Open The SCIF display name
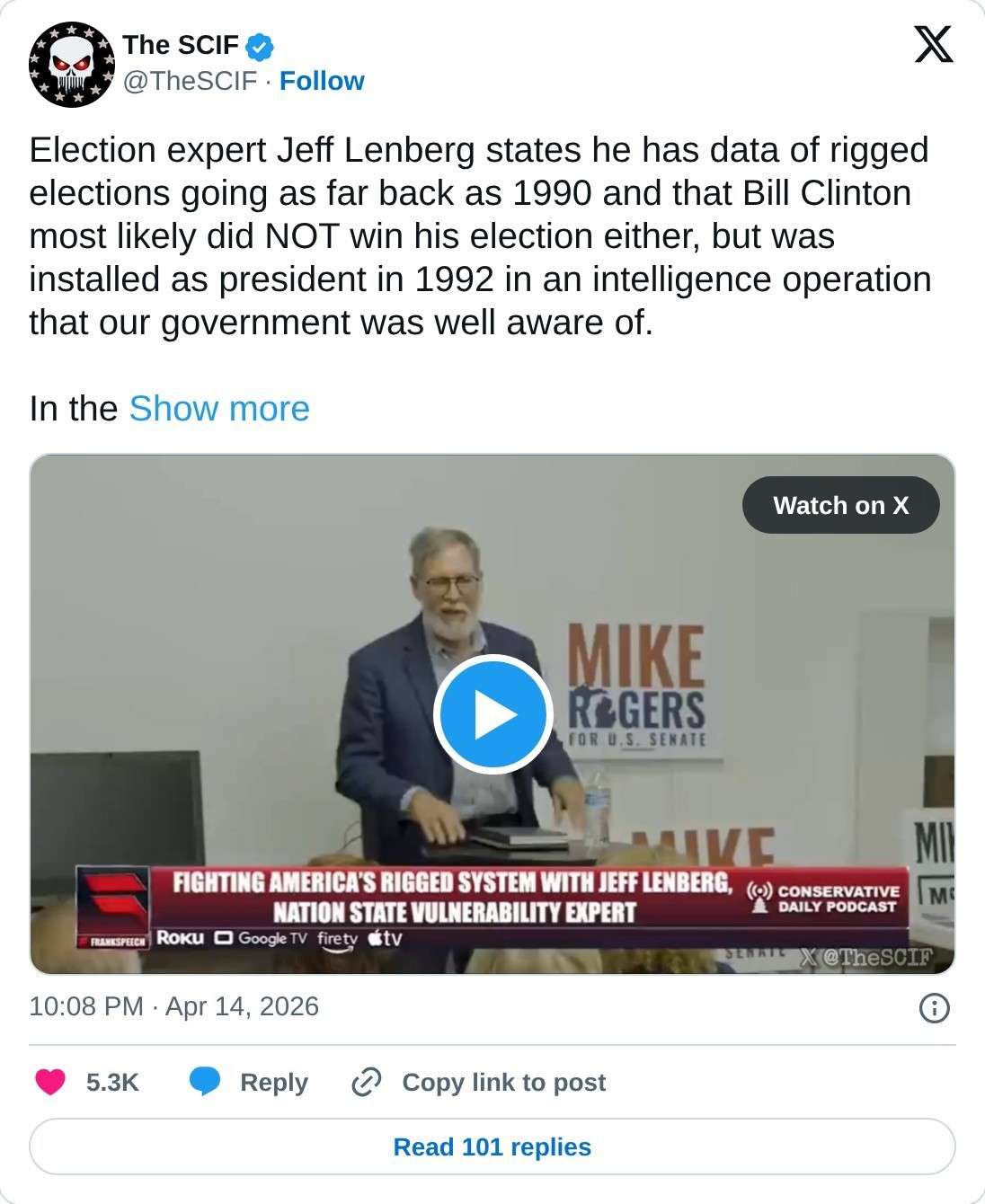This screenshot has height=1204, width=985. point(181,45)
